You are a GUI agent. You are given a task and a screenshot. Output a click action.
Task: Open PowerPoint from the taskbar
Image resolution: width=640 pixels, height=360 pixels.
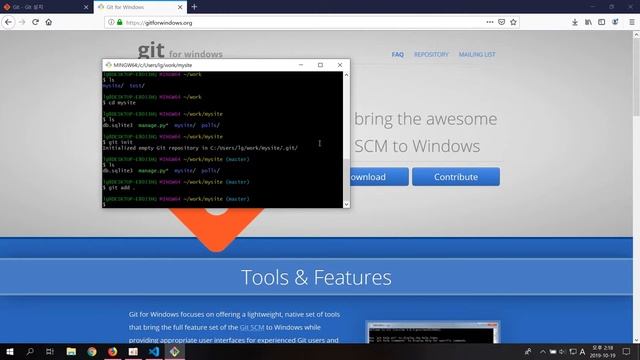click(x=133, y=351)
